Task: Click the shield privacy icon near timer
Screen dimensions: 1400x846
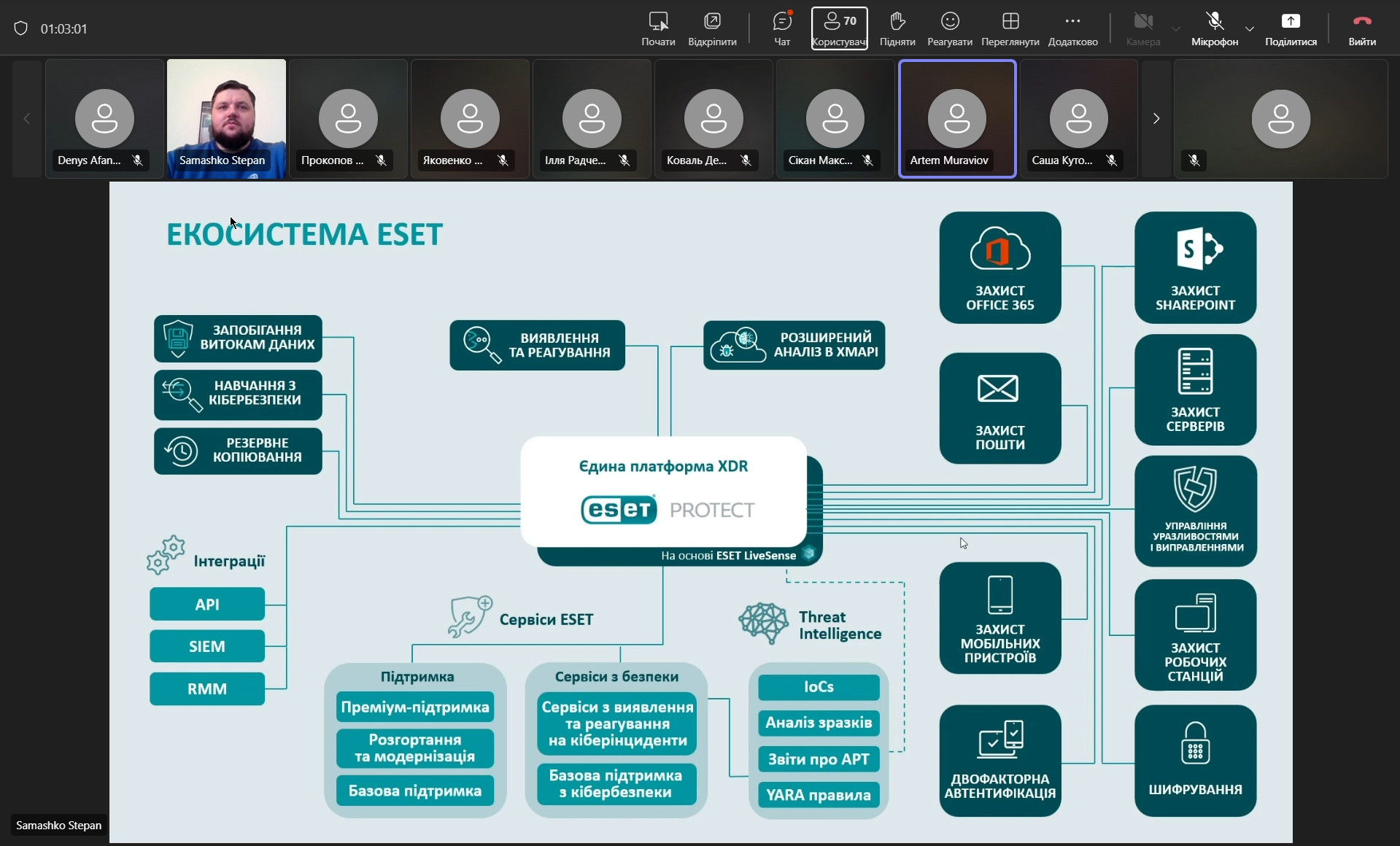Action: [x=21, y=28]
